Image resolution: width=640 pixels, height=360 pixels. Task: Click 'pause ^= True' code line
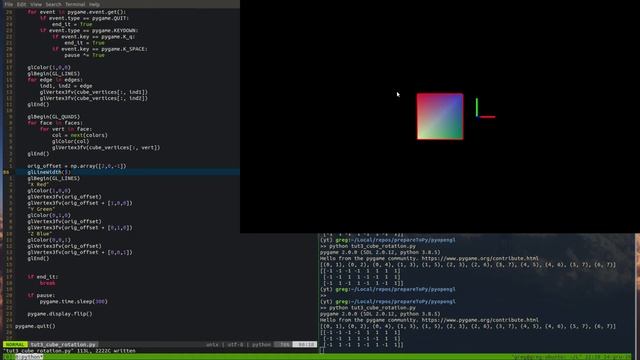pyautogui.click(x=84, y=55)
